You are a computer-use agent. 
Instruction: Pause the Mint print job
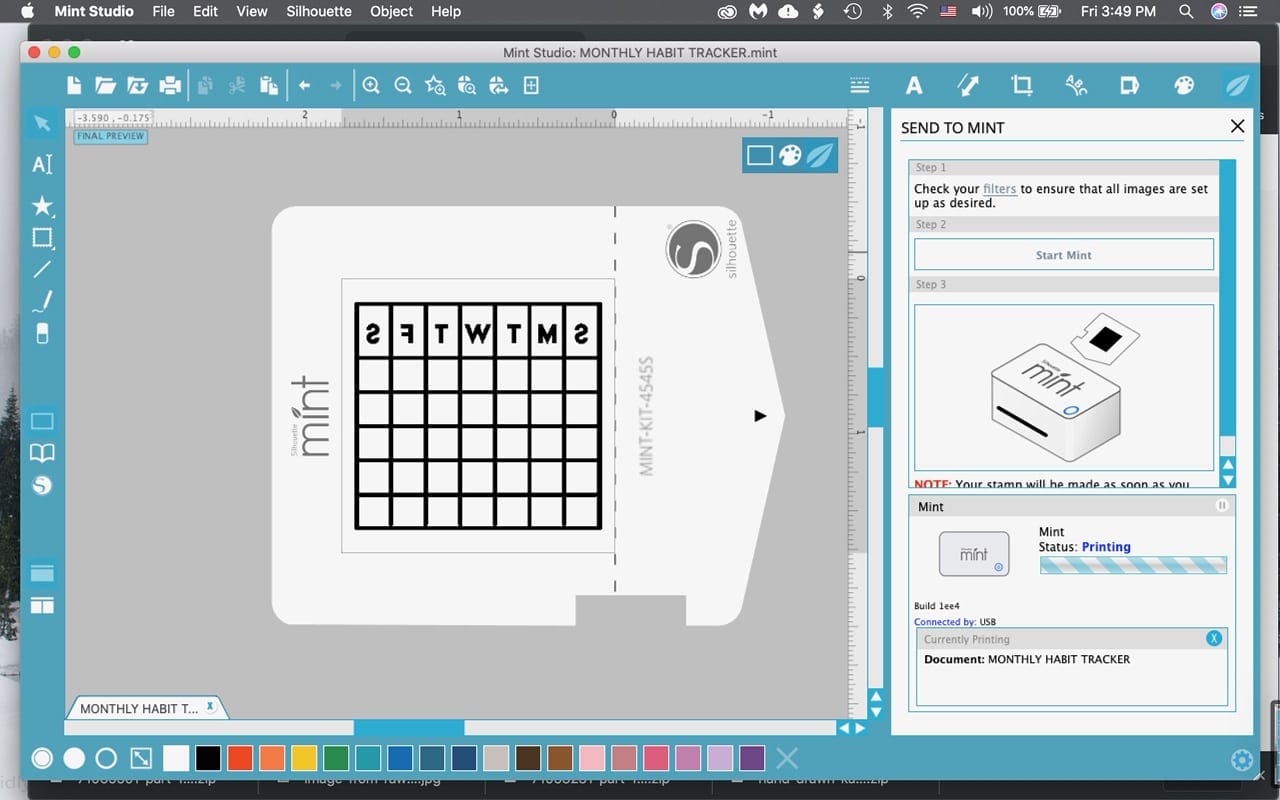1221,506
